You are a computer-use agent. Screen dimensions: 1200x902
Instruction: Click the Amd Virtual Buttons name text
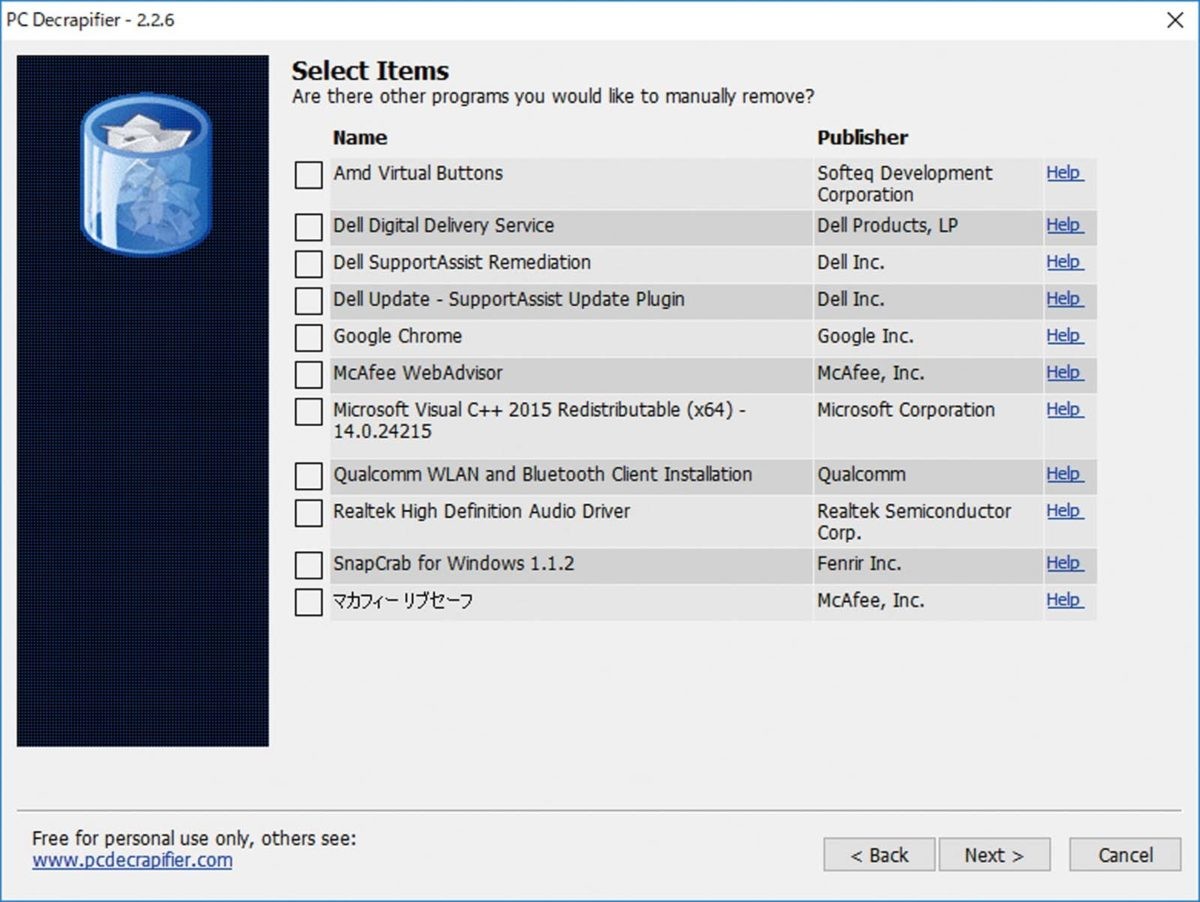[417, 173]
